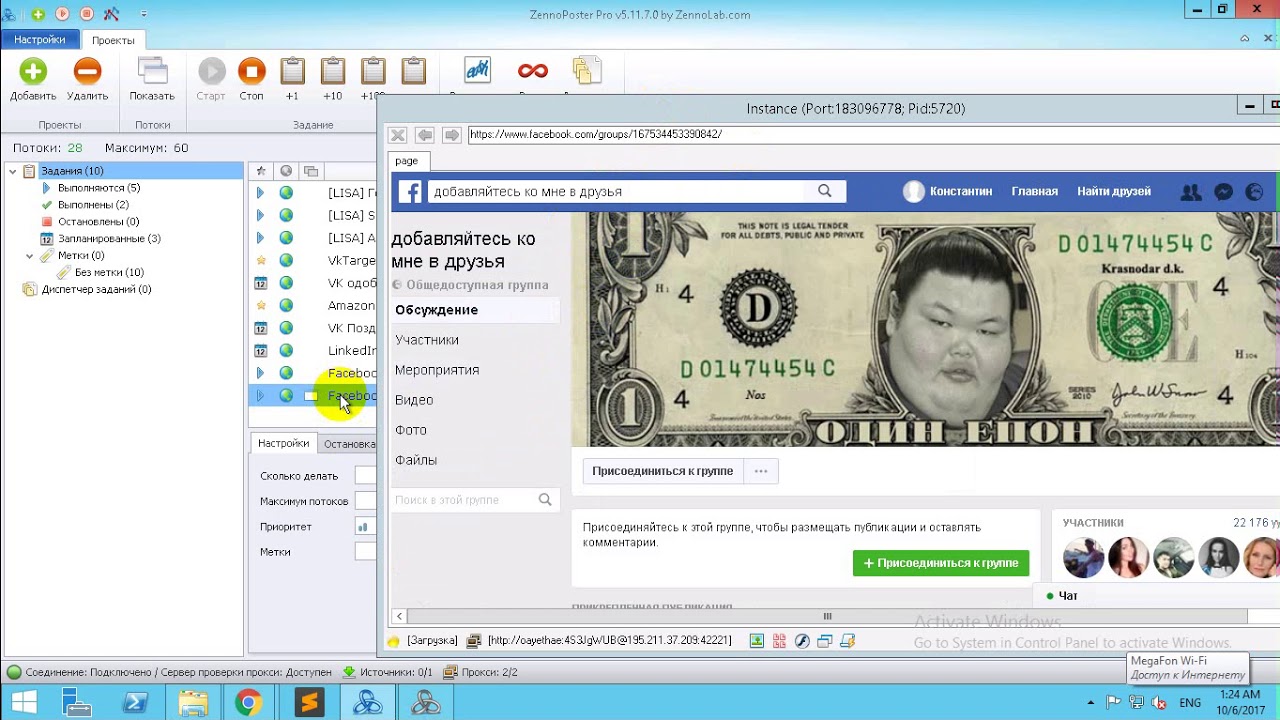Screen dimensions: 1280x720
Task: Select Запланированные (3) tree item
Action: click(109, 239)
